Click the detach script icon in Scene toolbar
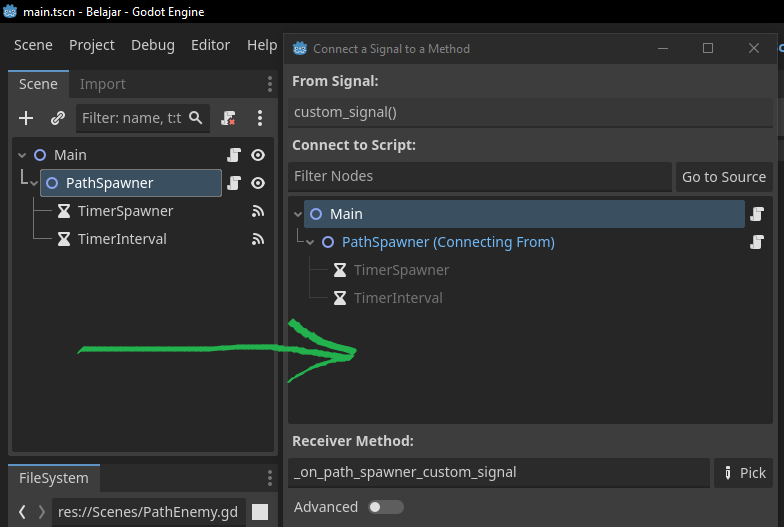784x527 pixels. click(228, 118)
